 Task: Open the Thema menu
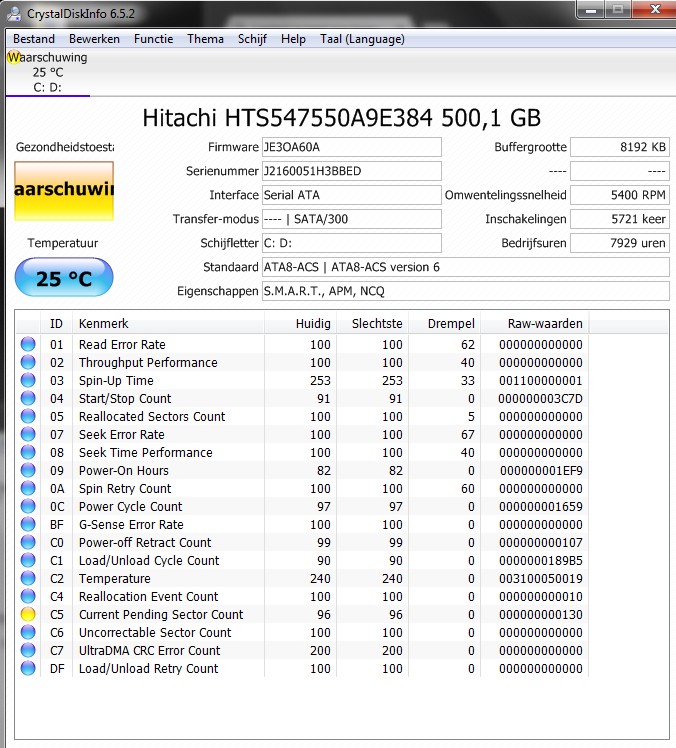click(x=206, y=39)
